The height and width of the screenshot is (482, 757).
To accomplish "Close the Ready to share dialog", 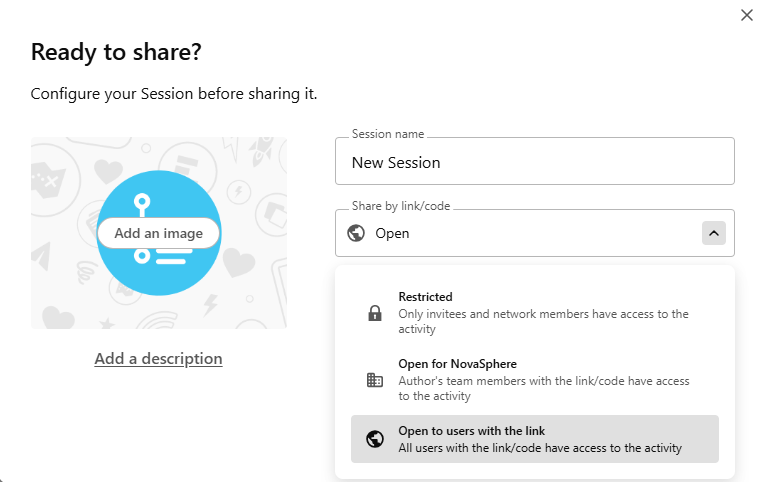I will tap(746, 15).
